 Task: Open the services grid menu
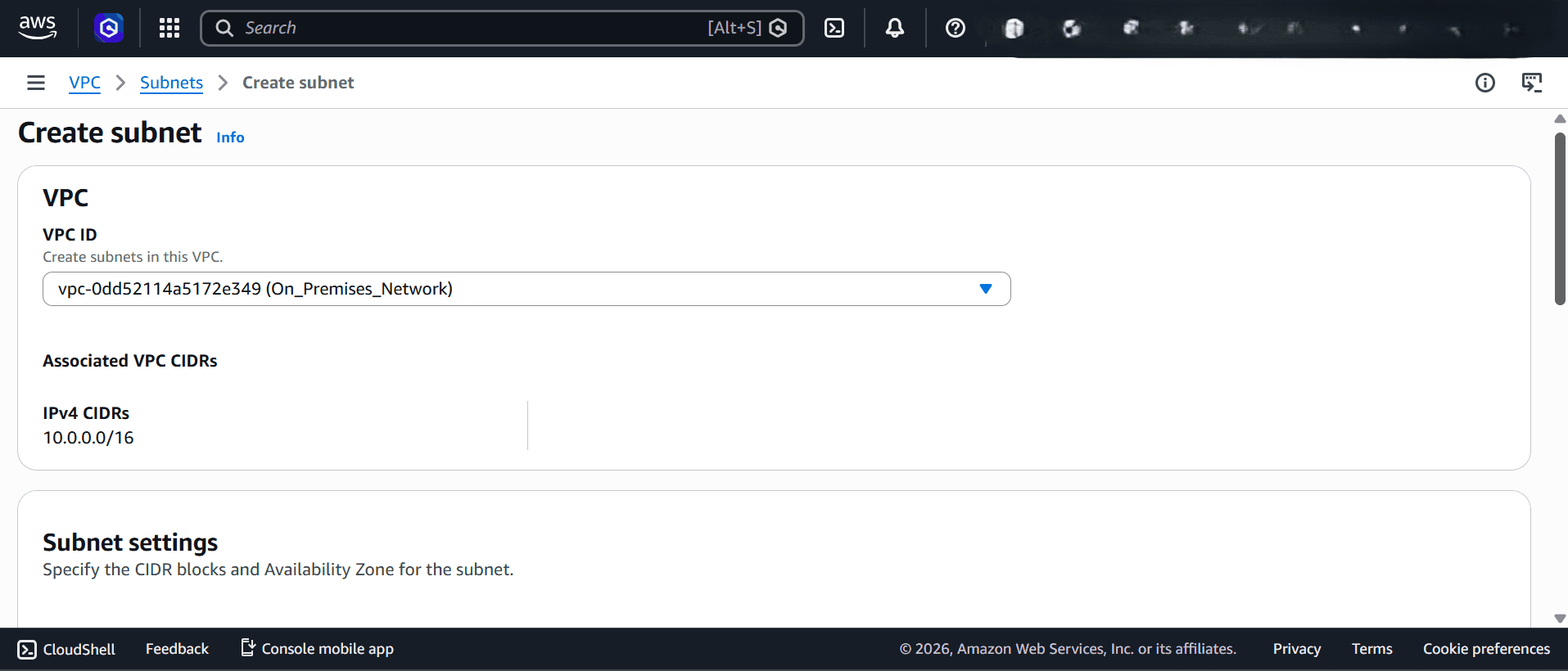169,28
